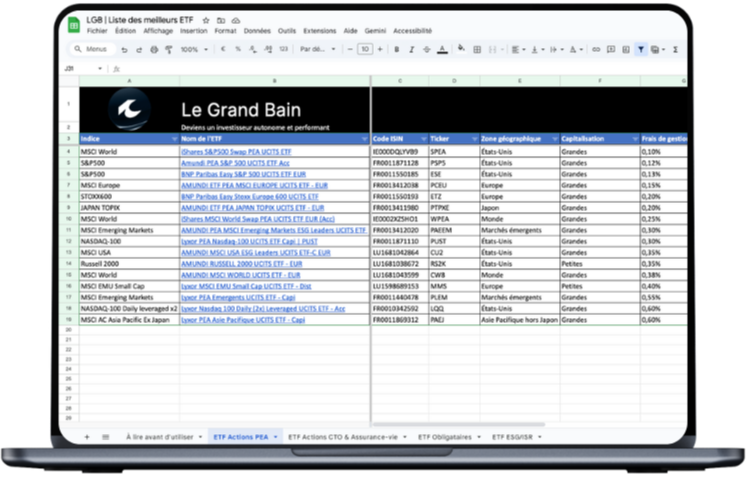Increase decimal places
Screen dimensions: 747x477
pos(268,49)
